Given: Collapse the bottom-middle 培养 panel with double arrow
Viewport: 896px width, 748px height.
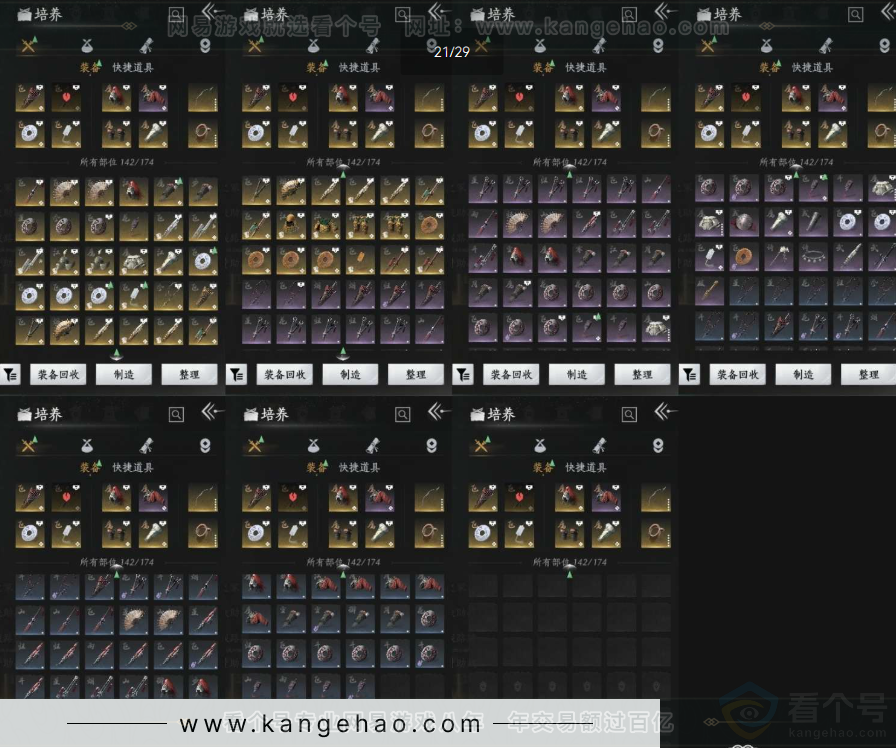Looking at the screenshot, I should pyautogui.click(x=438, y=411).
